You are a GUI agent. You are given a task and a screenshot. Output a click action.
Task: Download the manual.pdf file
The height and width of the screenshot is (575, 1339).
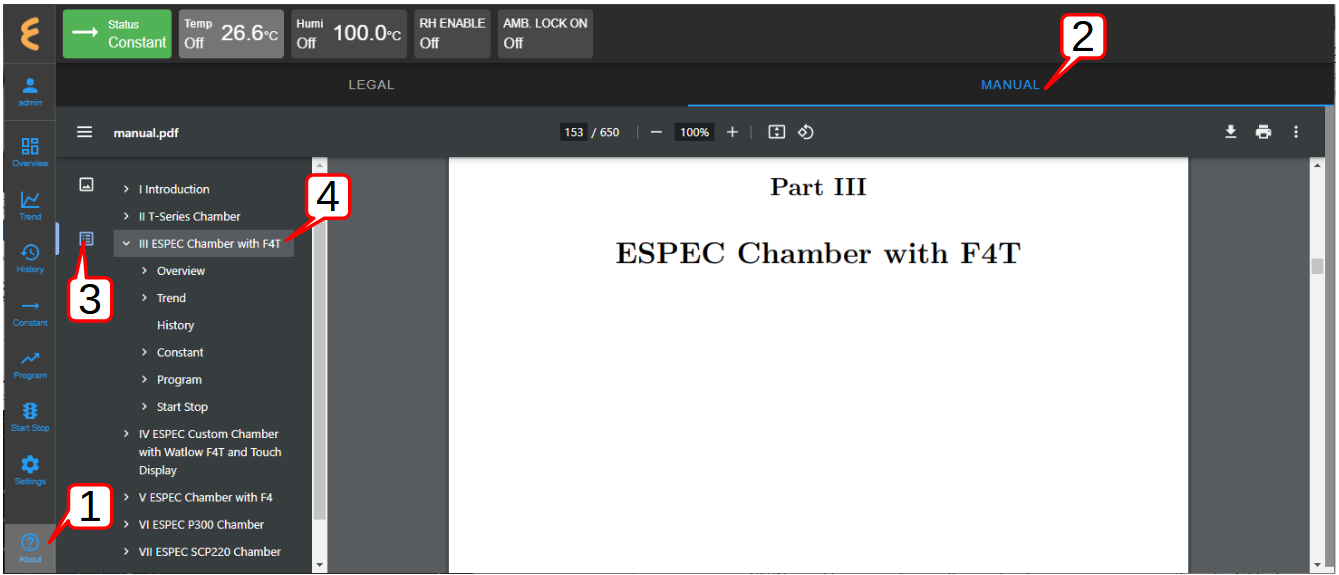pos(1231,132)
